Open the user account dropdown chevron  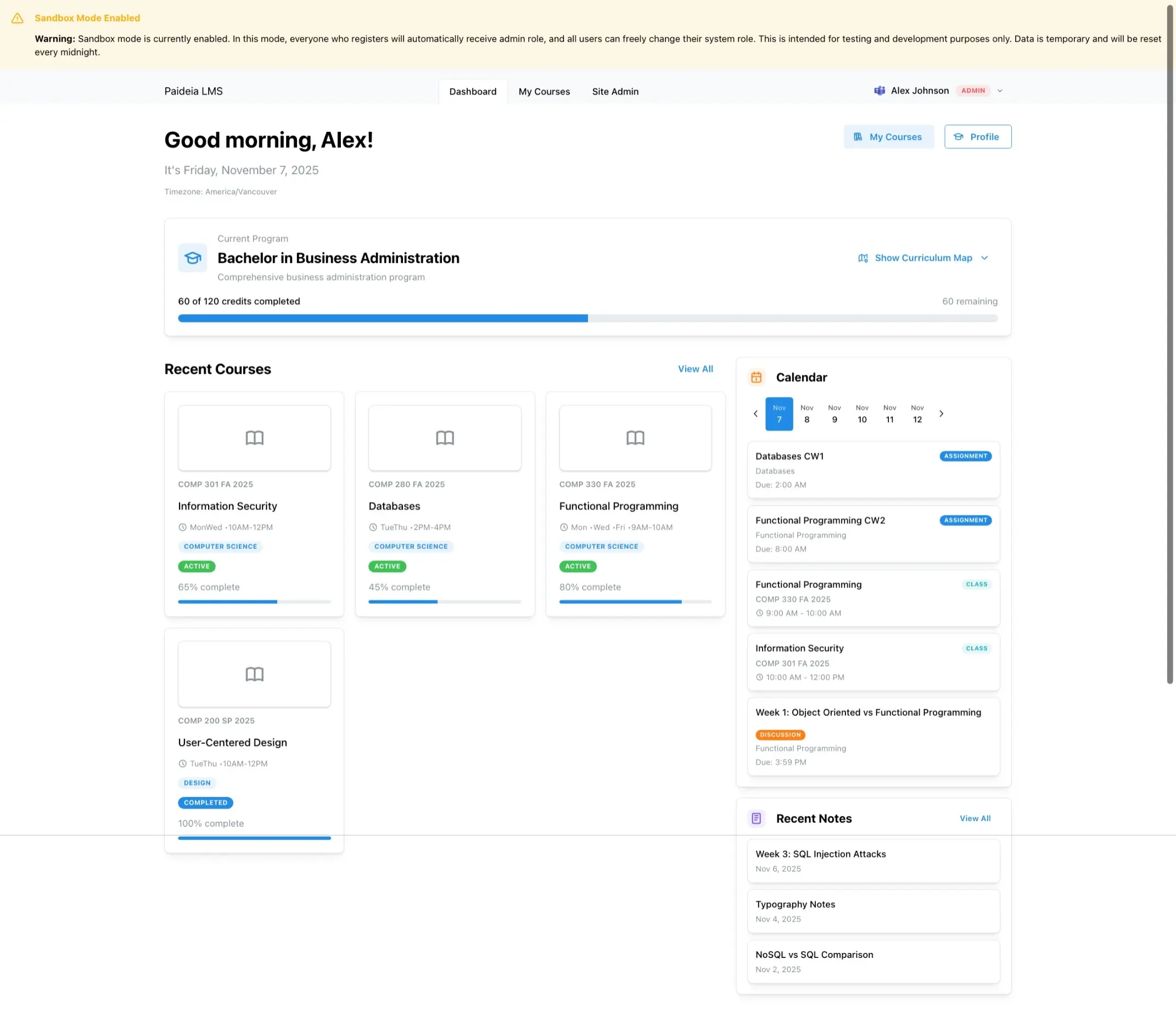pyautogui.click(x=1000, y=91)
